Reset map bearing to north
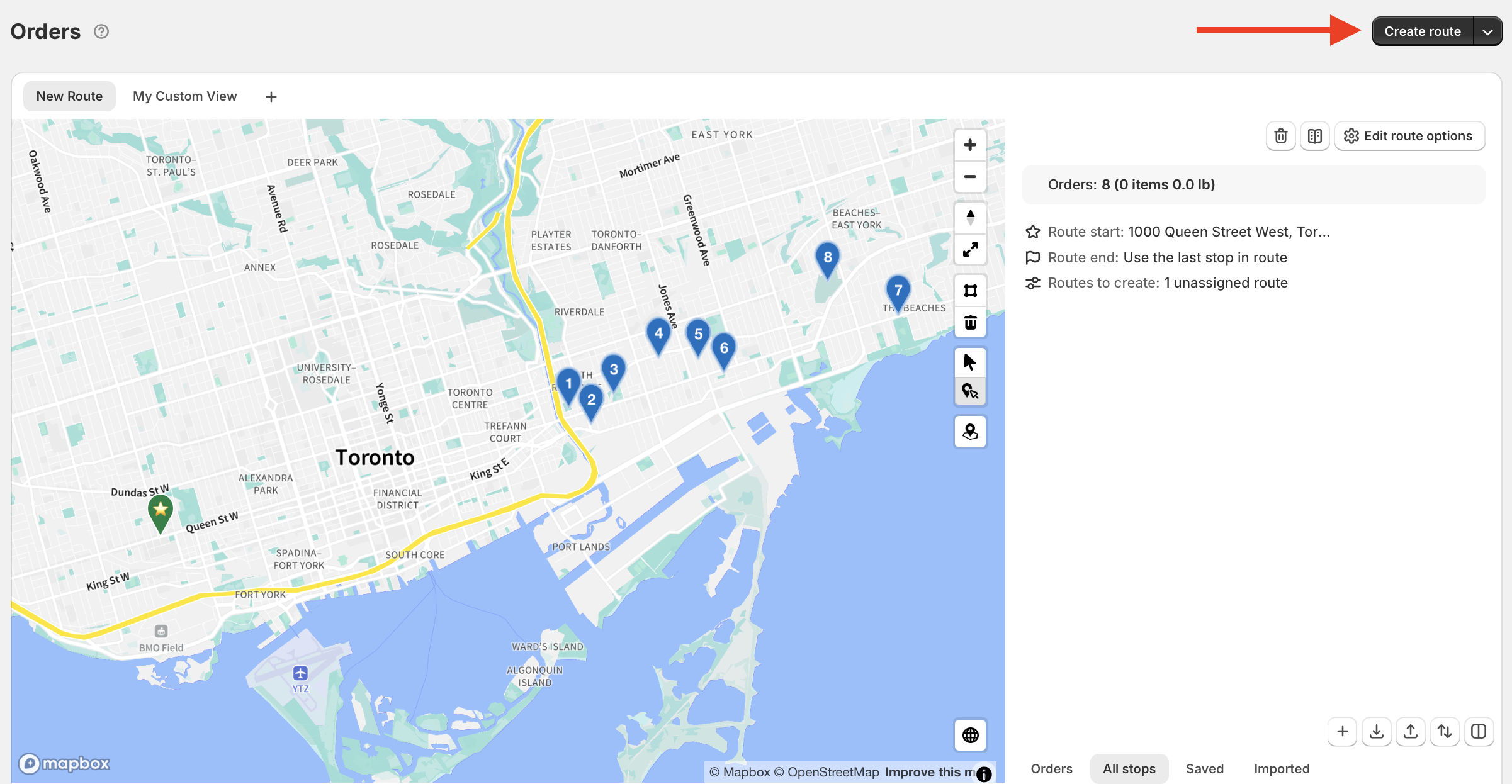 [x=970, y=218]
